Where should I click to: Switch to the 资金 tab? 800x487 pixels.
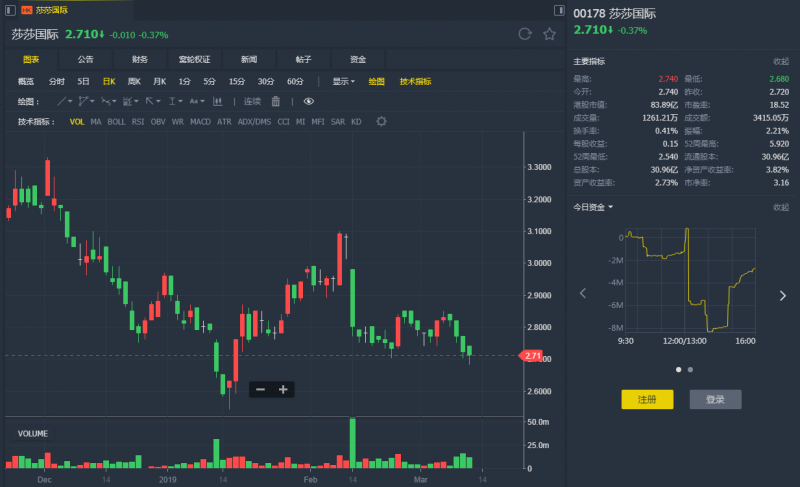(358, 60)
